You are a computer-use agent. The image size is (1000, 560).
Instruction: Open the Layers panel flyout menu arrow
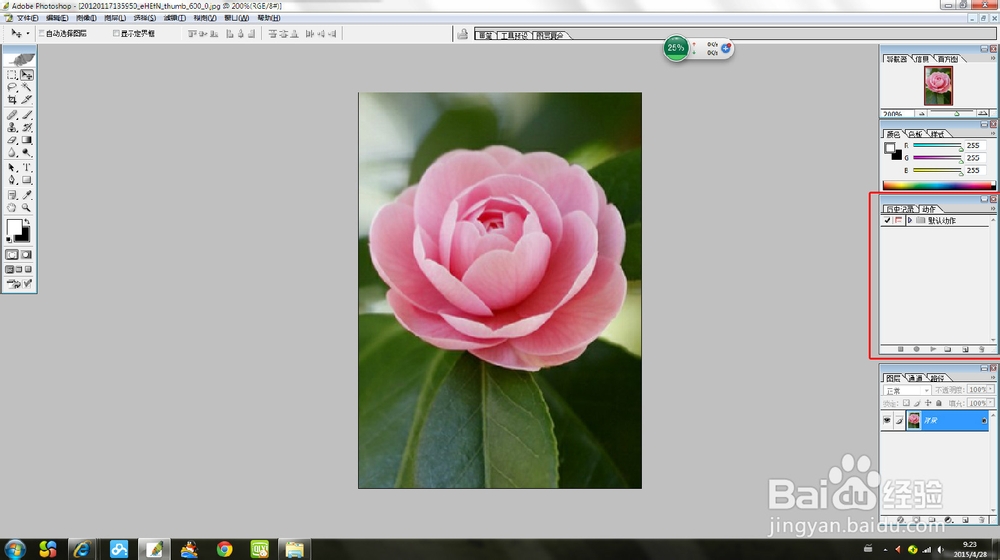pyautogui.click(x=992, y=378)
